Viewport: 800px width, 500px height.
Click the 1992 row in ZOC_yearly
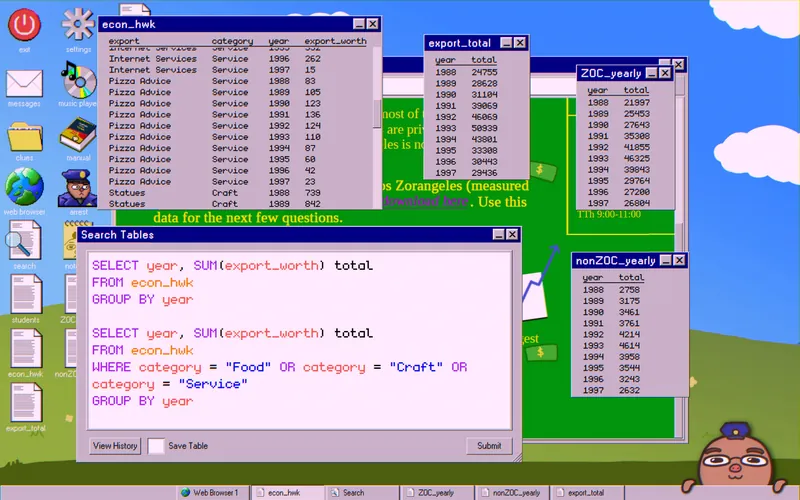click(618, 147)
